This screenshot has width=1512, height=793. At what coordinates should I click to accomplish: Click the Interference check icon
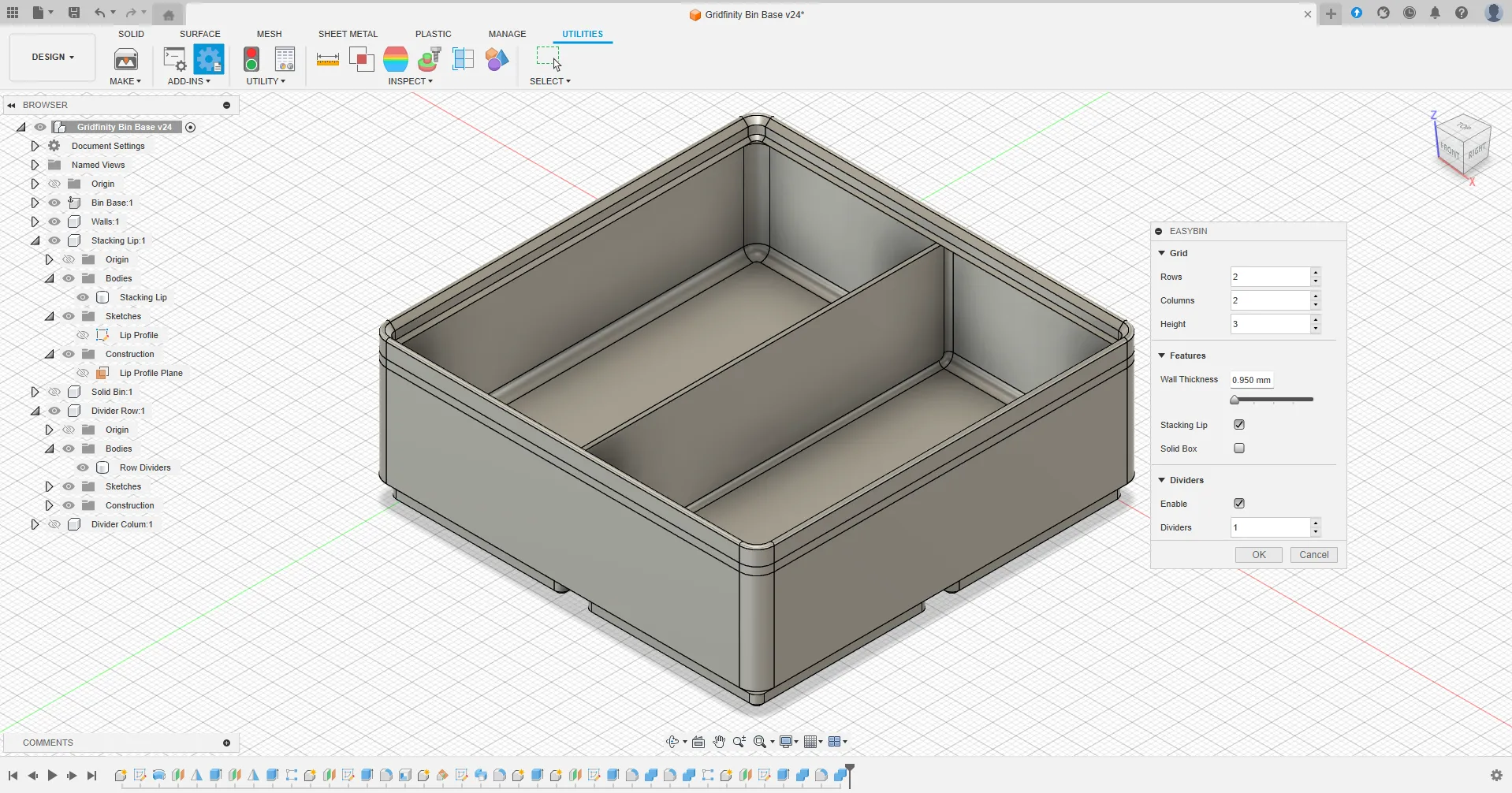[362, 59]
